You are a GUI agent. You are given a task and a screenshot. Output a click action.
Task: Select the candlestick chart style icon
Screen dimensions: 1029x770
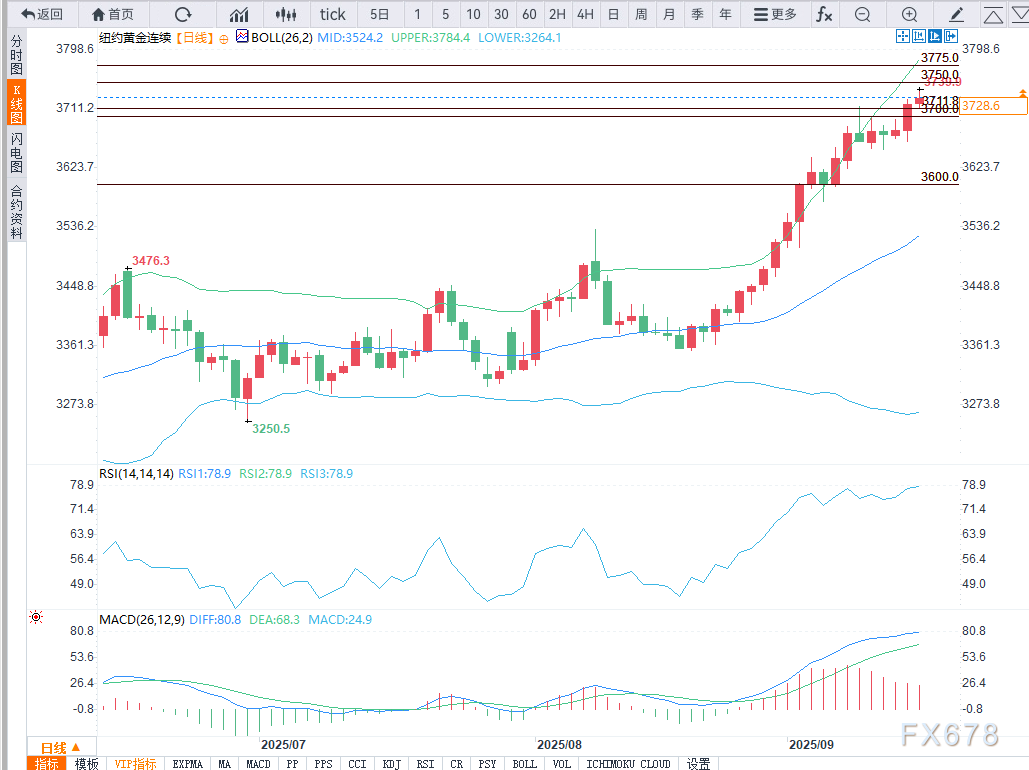click(286, 14)
